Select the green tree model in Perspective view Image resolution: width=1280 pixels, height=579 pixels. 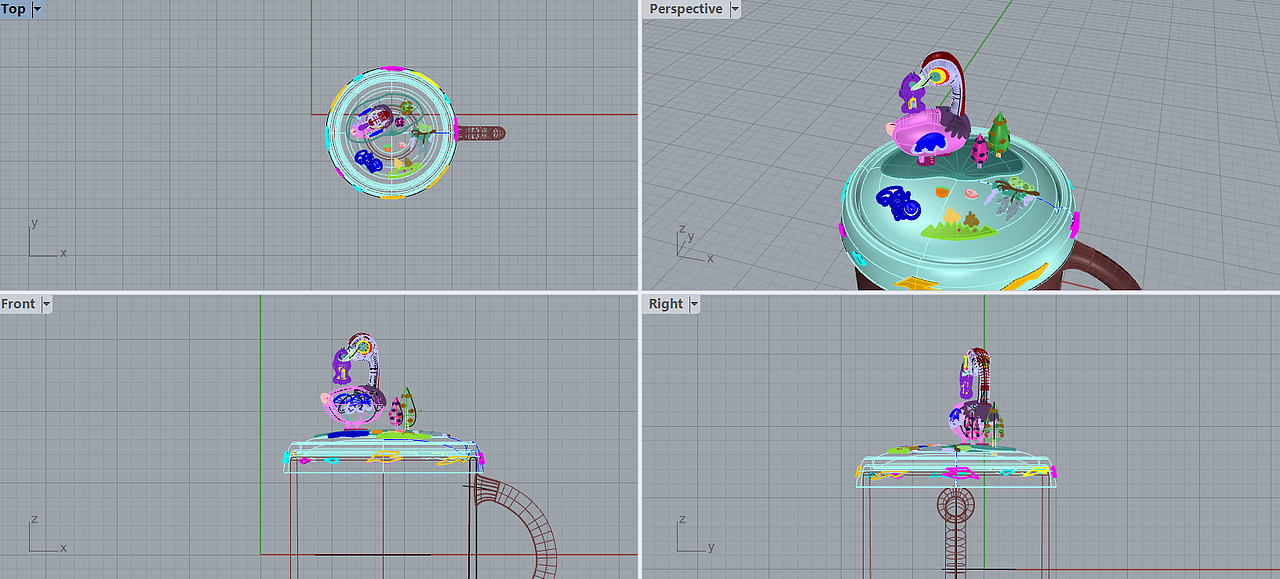point(998,133)
